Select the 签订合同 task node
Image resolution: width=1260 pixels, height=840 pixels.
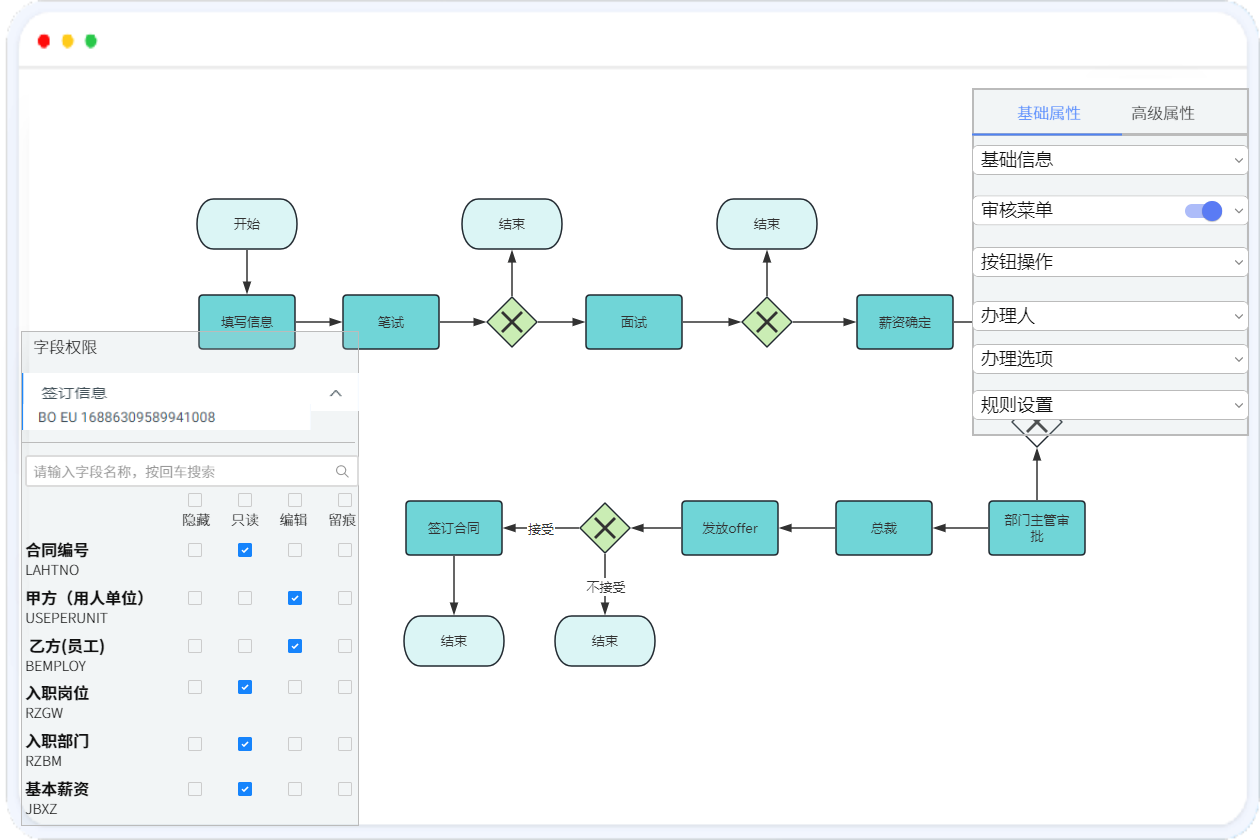pyautogui.click(x=454, y=528)
